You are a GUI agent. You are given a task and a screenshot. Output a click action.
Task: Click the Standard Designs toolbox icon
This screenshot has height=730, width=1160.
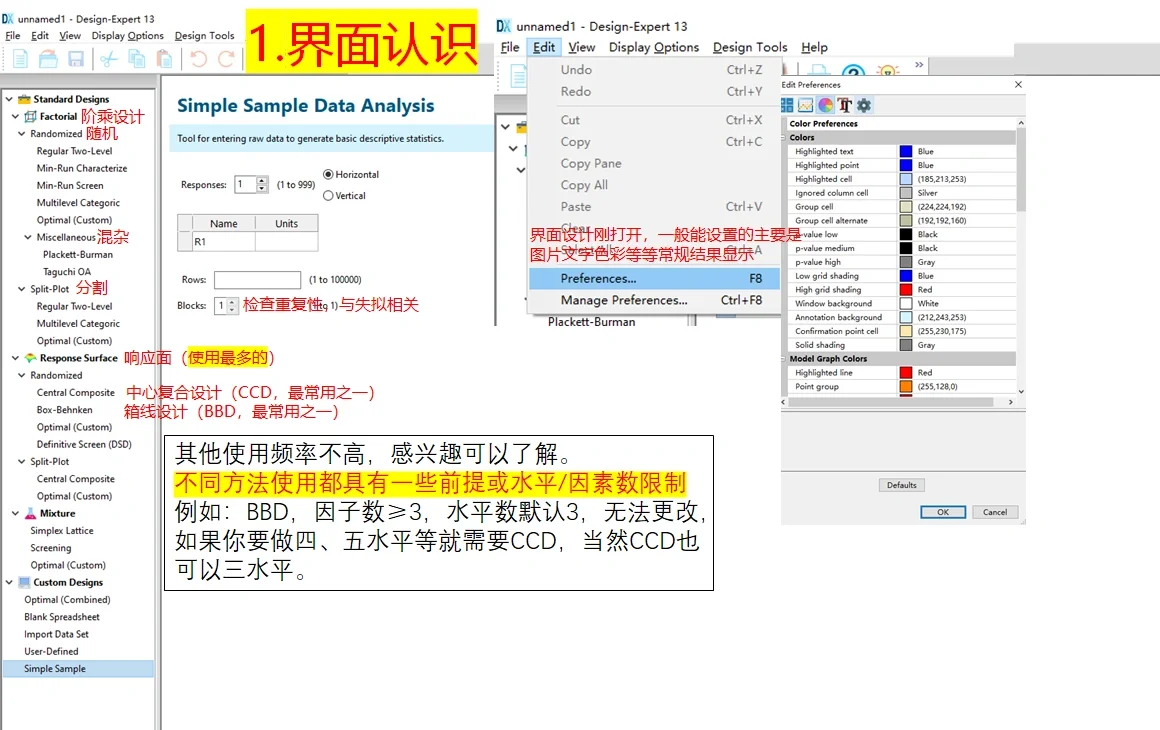coord(24,99)
